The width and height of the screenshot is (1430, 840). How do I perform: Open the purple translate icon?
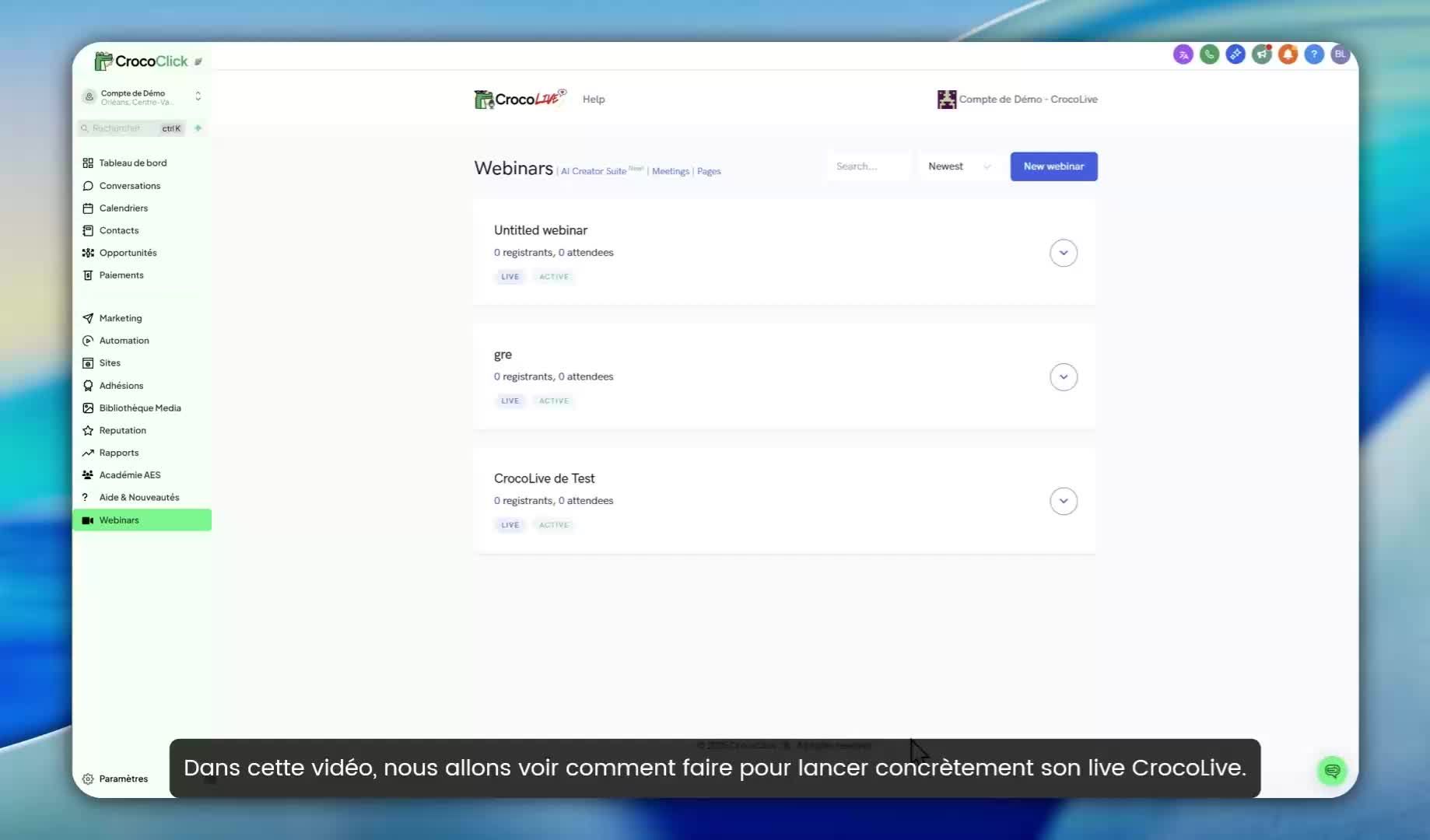1183,54
